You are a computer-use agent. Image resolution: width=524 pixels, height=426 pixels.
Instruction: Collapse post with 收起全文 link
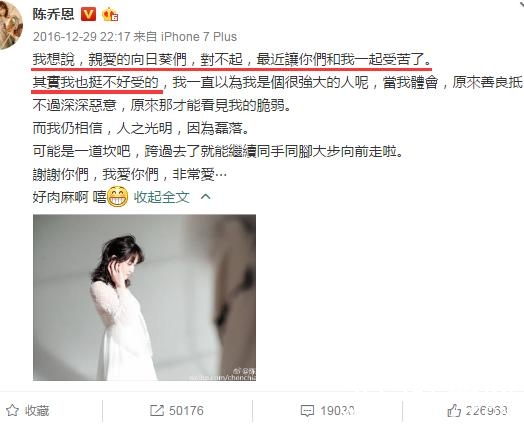[x=161, y=197]
